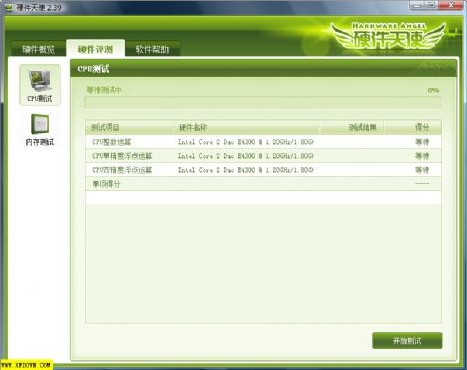Click the CPU test progress bar
Screen dimensions: 467x370
point(263,103)
